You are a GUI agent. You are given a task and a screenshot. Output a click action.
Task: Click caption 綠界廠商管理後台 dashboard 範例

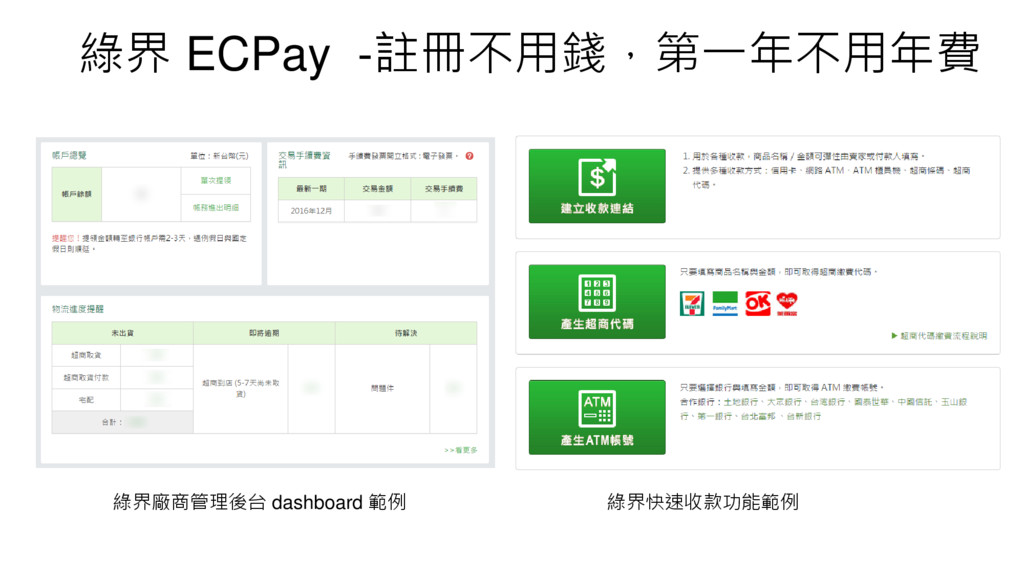pyautogui.click(x=259, y=502)
